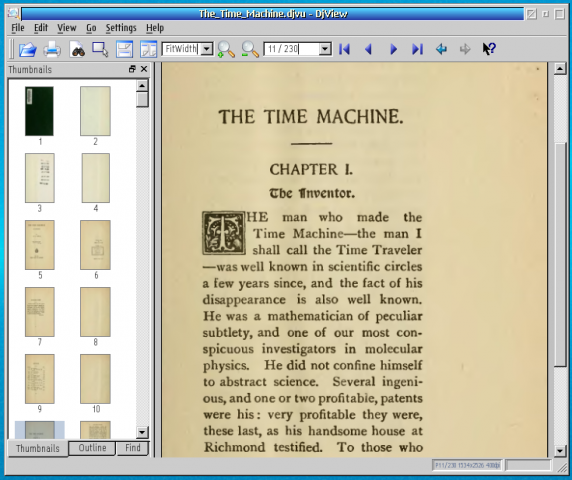Print the document using printer icon
572x480 pixels.
pyautogui.click(x=52, y=49)
